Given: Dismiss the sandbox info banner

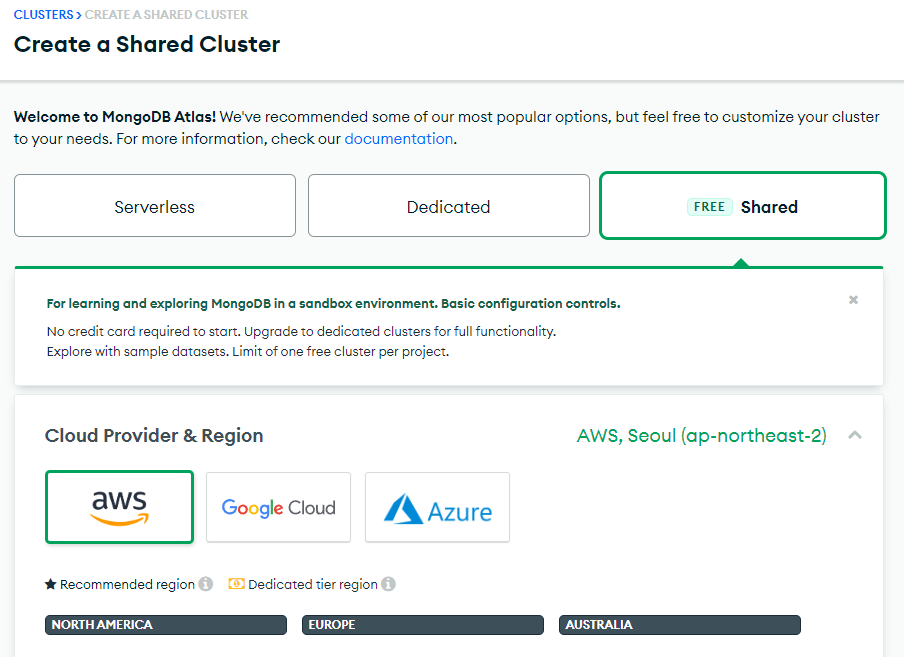Looking at the screenshot, I should pyautogui.click(x=853, y=300).
